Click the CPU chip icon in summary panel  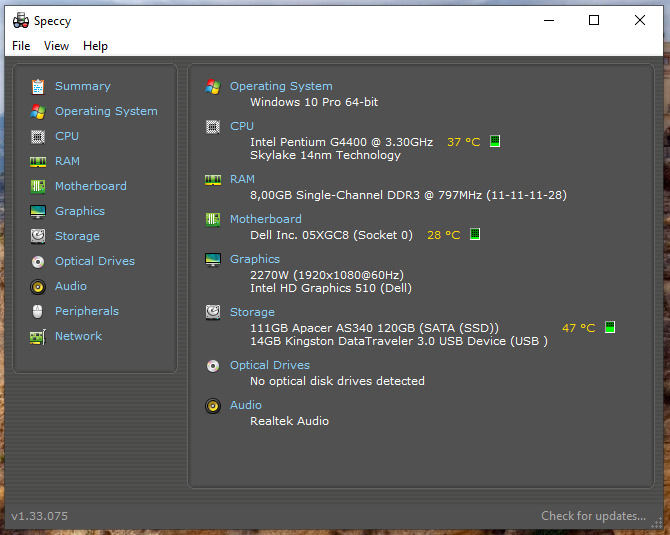[x=213, y=127]
